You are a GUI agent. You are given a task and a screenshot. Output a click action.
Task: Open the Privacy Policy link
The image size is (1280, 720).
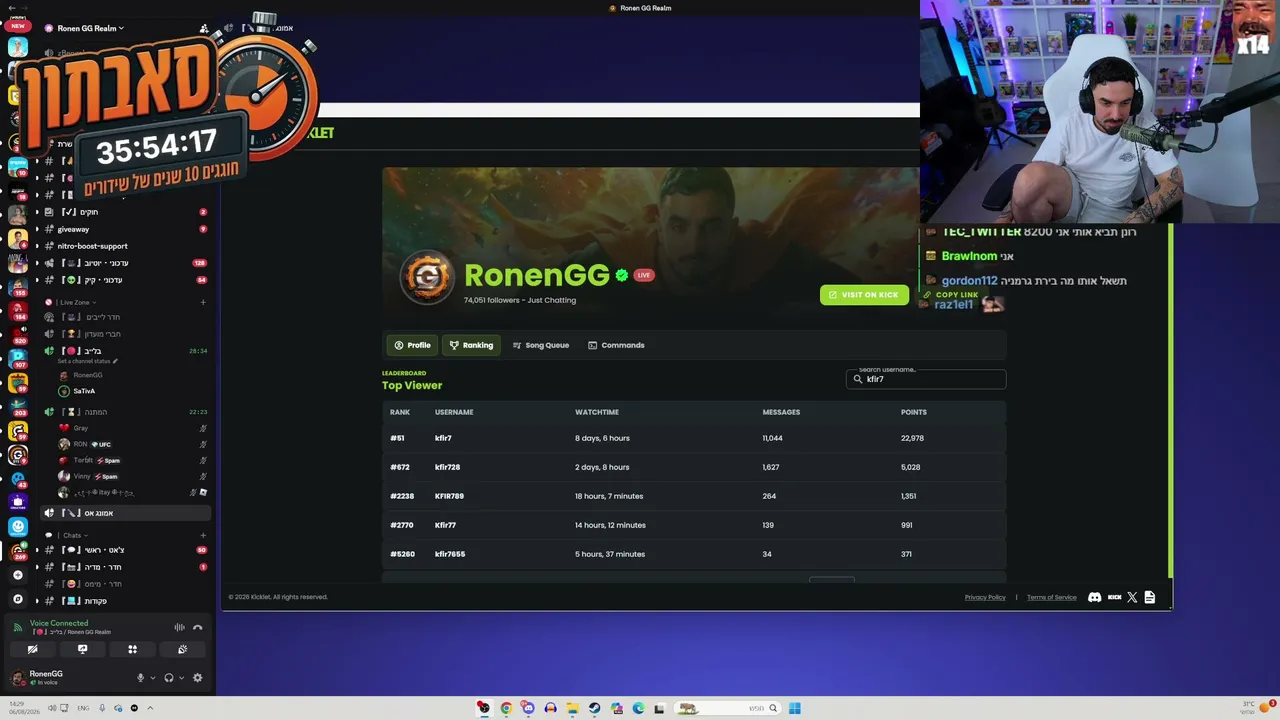(x=985, y=597)
